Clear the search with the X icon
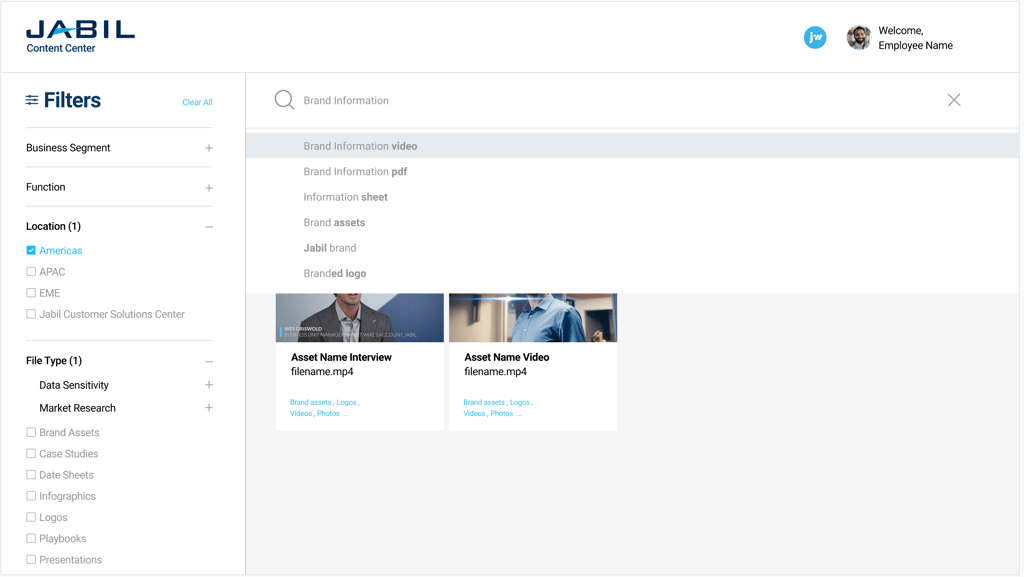Viewport: 1024px width, 577px height. (954, 100)
